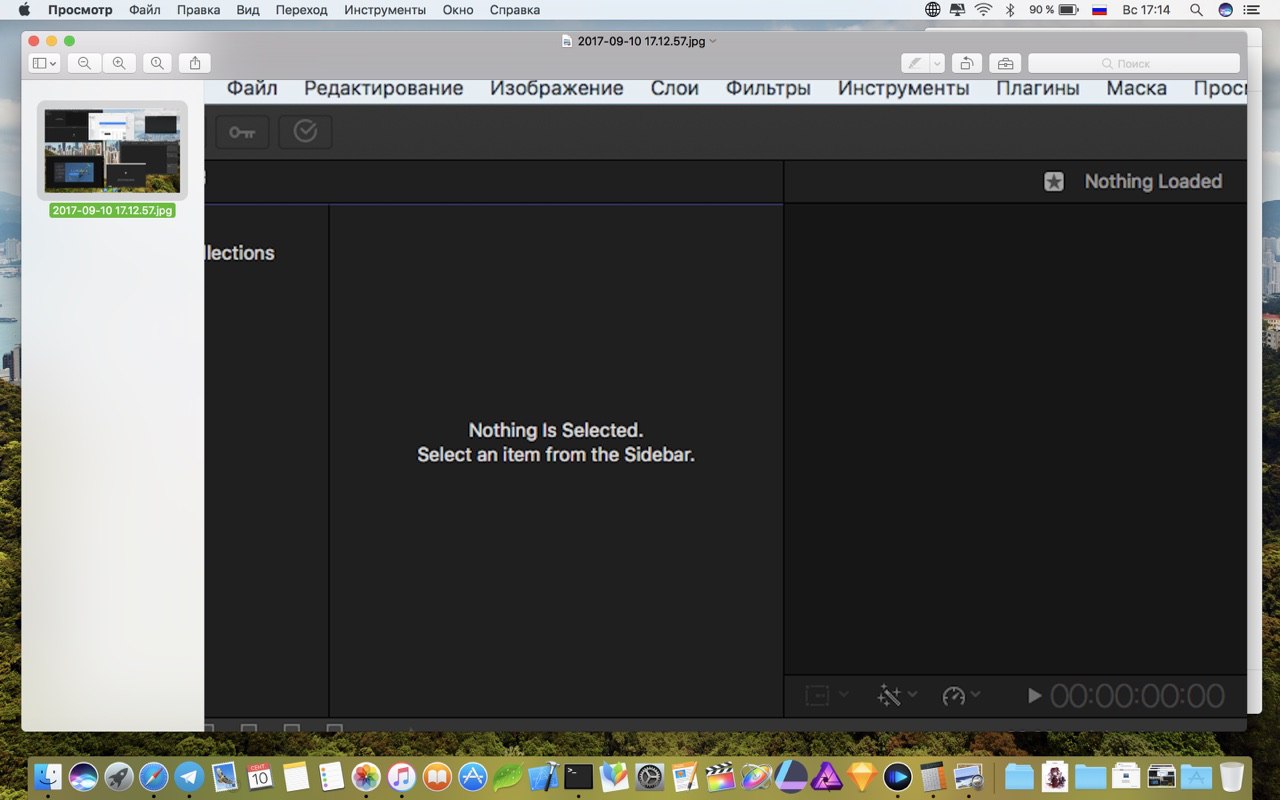Click the 2017-09-10 17.12.57.jpg label under thumbnail

coord(112,211)
